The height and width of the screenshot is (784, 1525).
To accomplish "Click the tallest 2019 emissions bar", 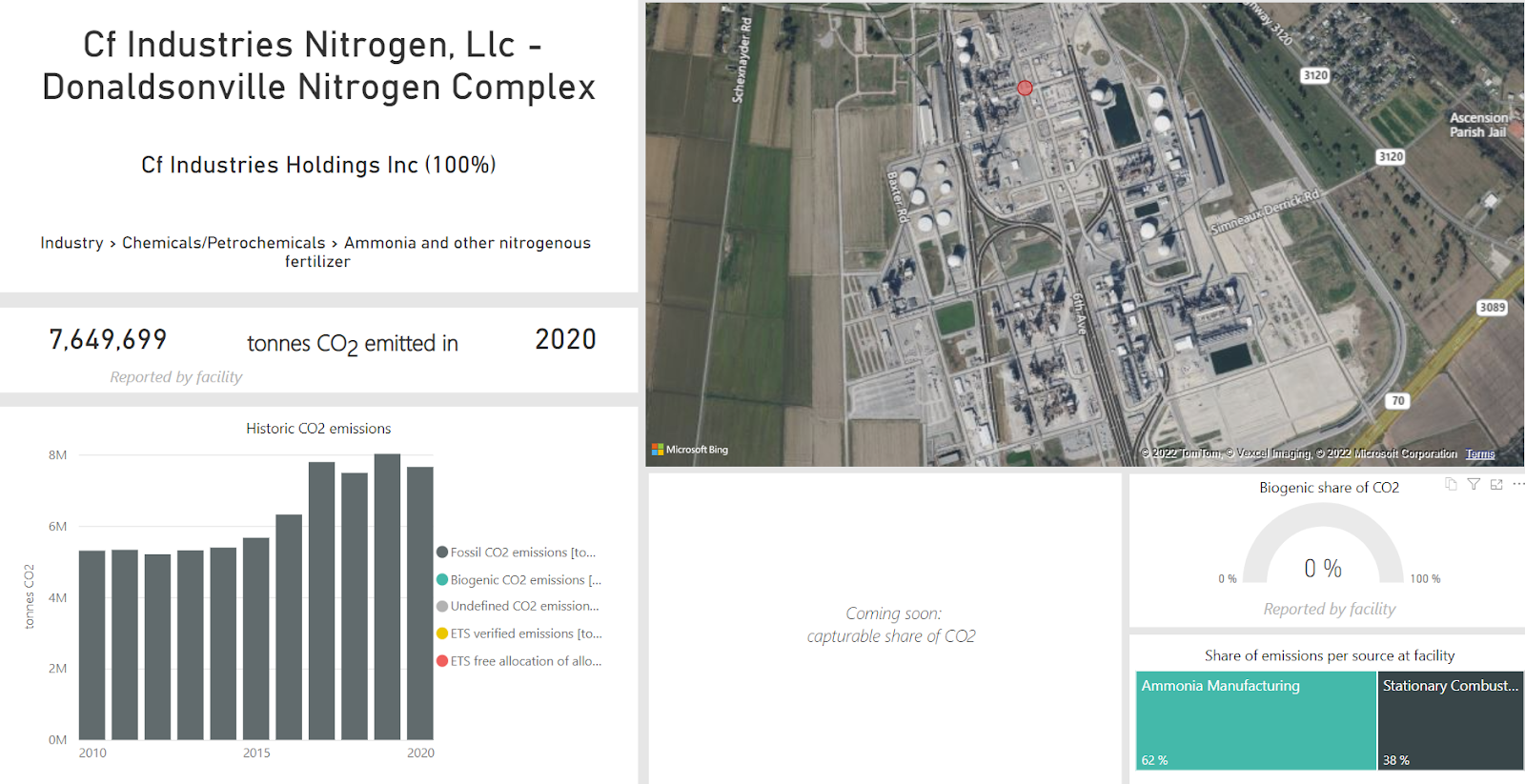I will [x=387, y=597].
